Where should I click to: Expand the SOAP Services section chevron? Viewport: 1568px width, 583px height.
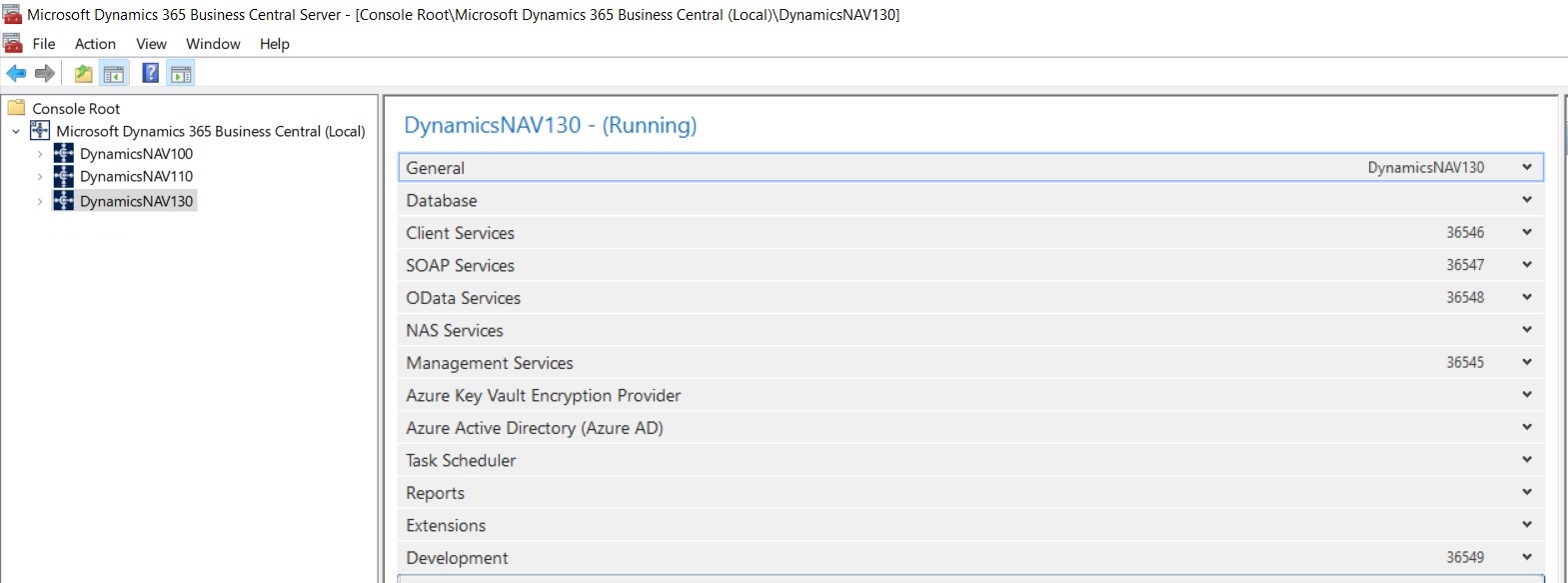(1527, 265)
